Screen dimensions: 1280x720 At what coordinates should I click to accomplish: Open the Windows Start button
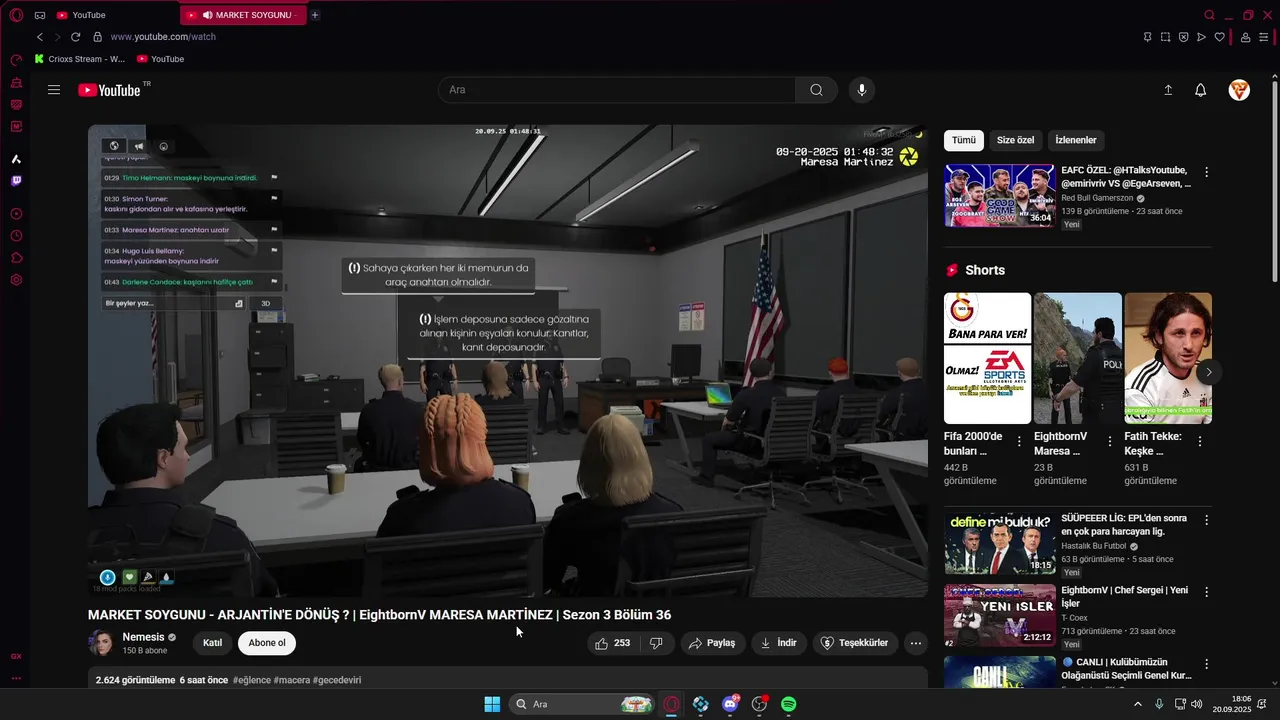(x=492, y=704)
